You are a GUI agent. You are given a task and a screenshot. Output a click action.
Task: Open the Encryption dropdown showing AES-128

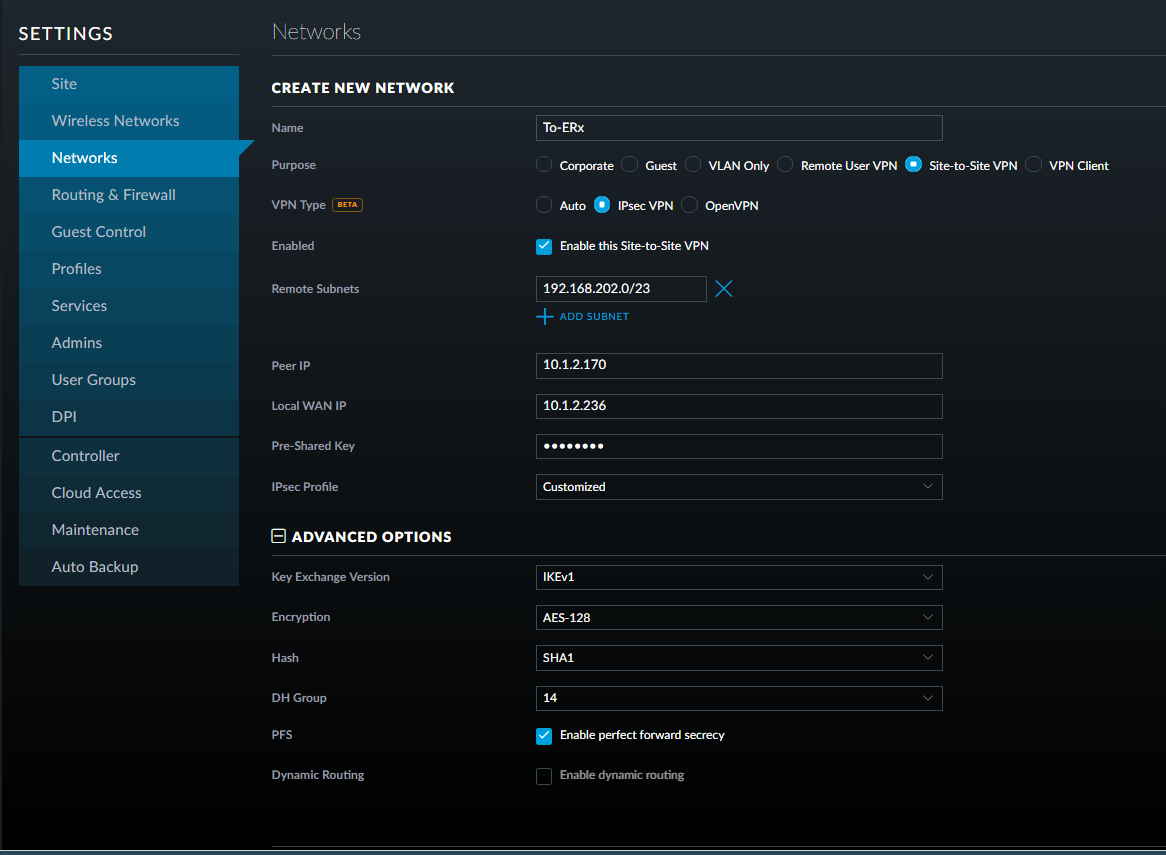(x=738, y=617)
